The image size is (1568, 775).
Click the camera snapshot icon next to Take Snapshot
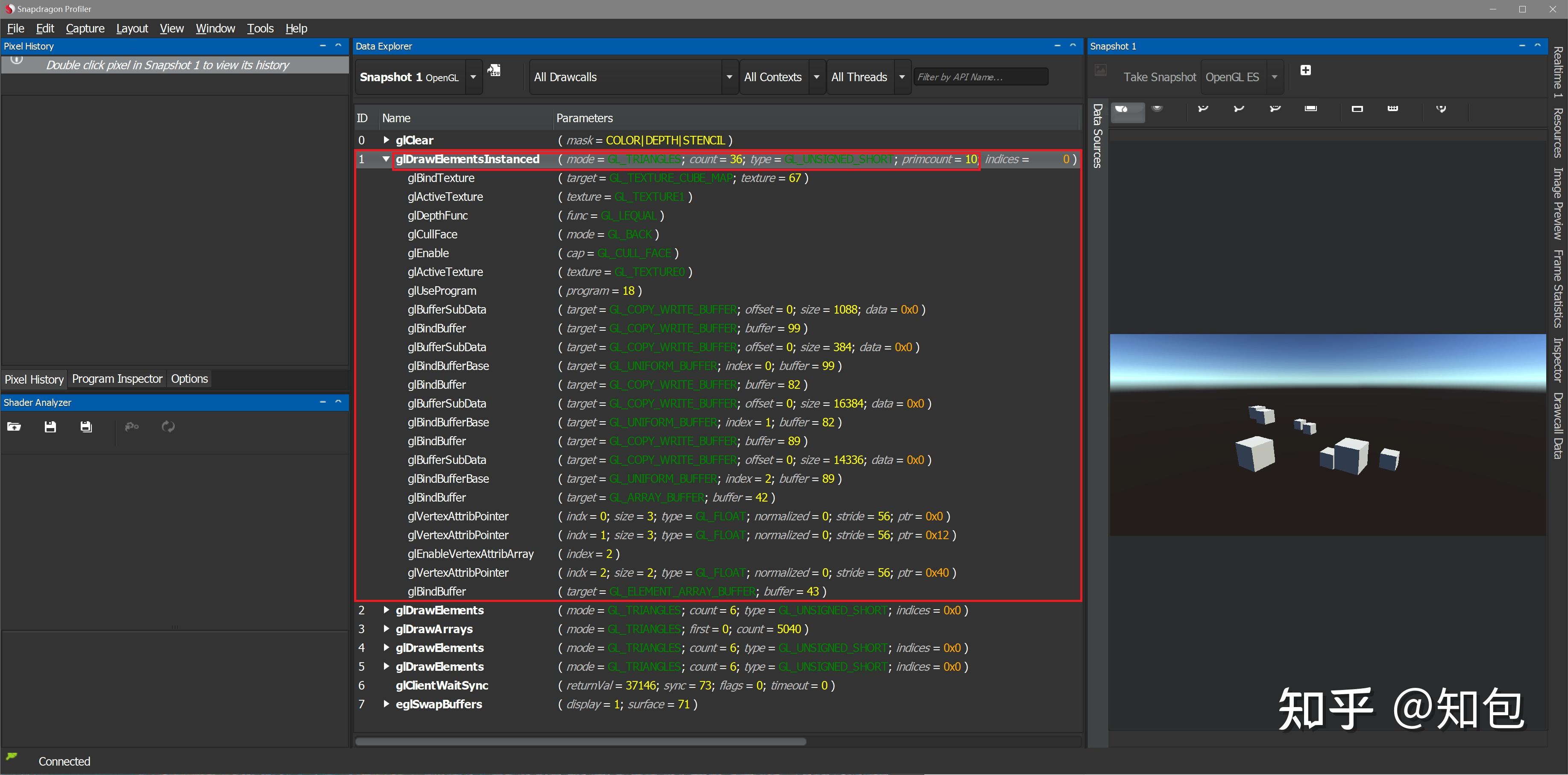pos(1100,70)
